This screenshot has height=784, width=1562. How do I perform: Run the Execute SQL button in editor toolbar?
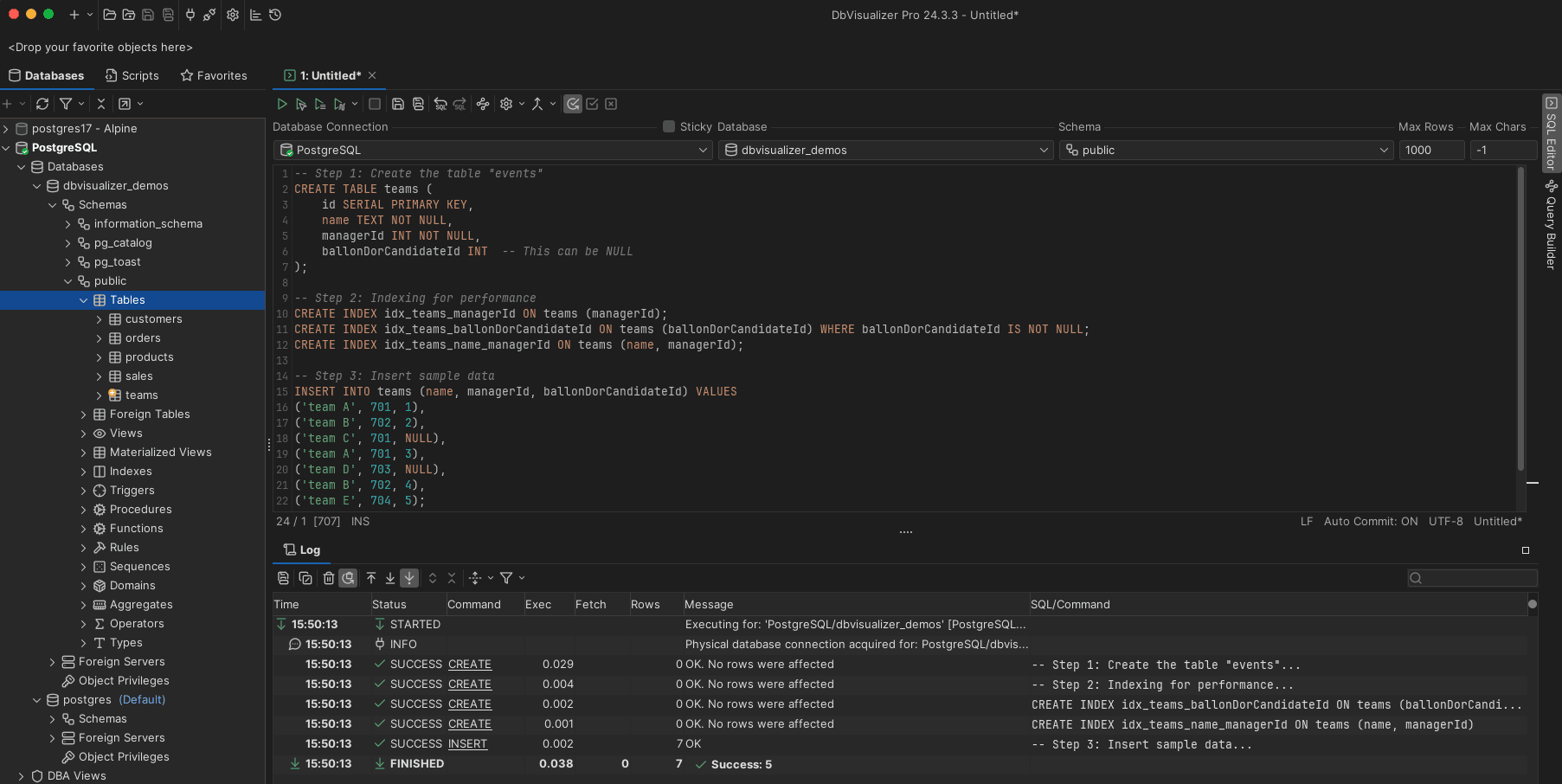click(x=282, y=104)
